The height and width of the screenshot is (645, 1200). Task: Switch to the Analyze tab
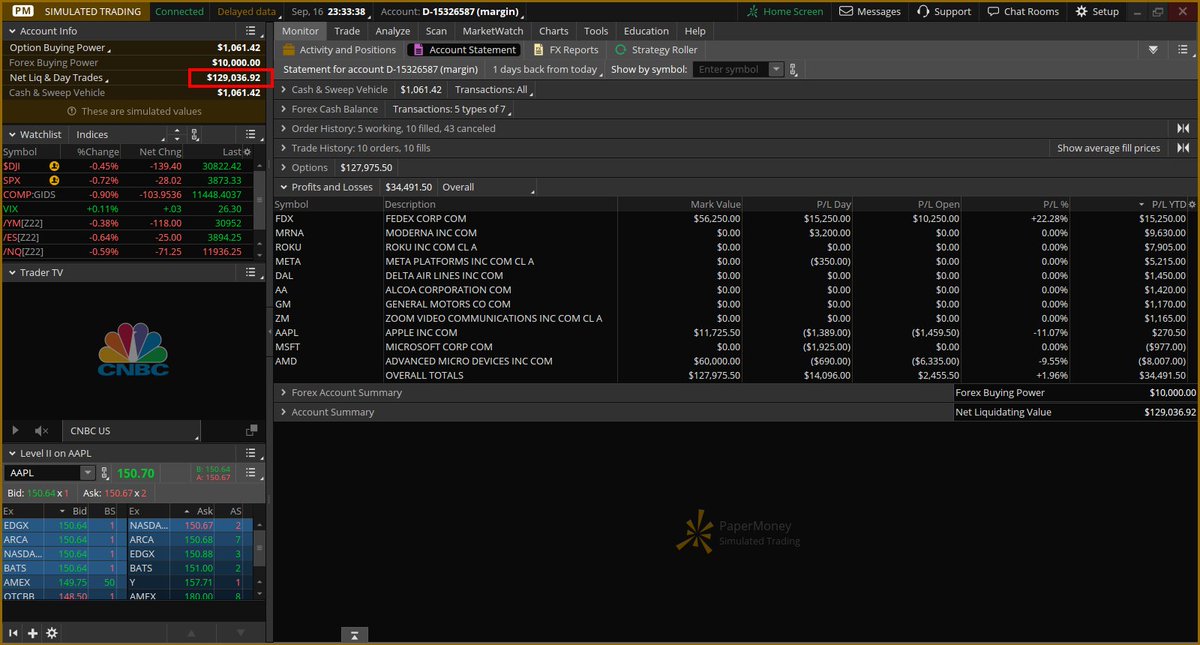(393, 31)
